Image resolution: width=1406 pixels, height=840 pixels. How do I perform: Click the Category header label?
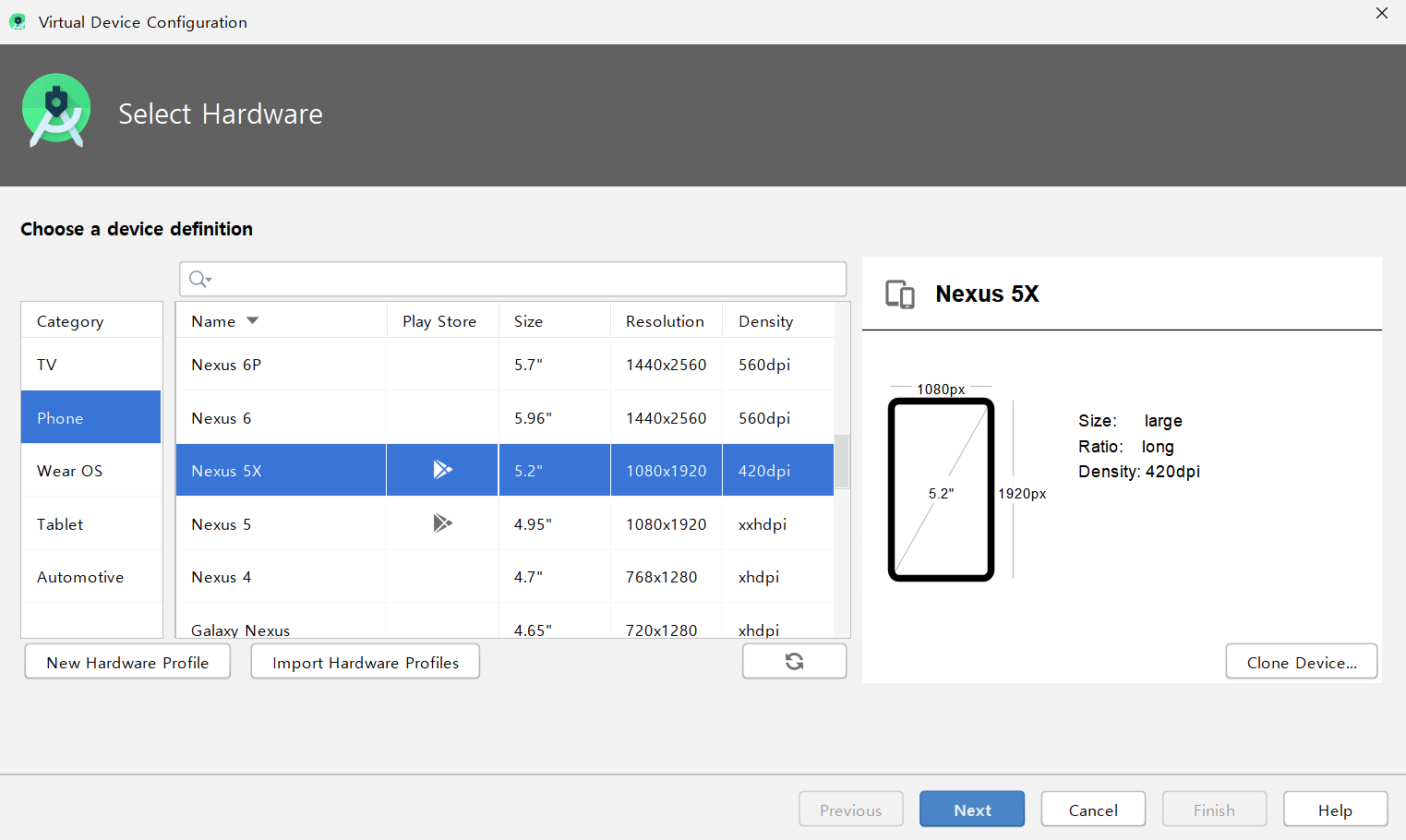70,321
